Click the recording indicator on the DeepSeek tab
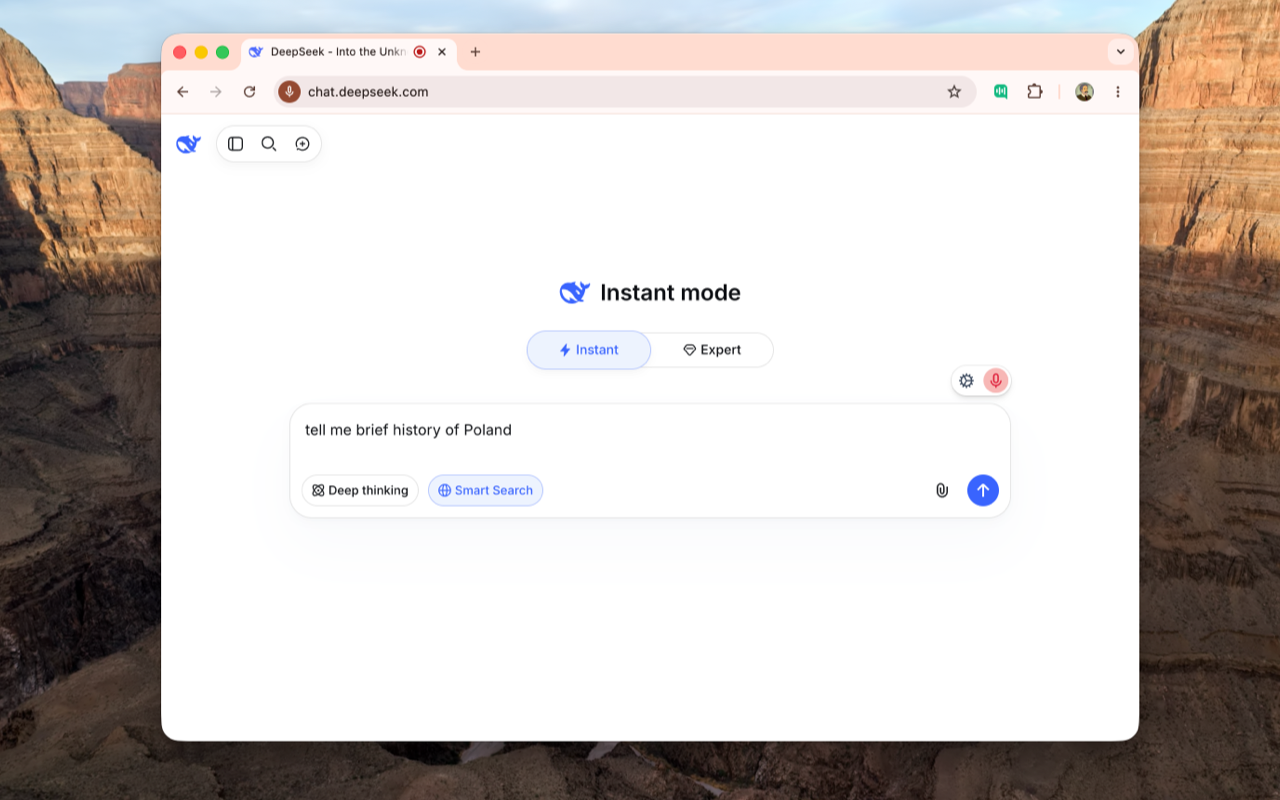Viewport: 1280px width, 800px height. tap(420, 52)
